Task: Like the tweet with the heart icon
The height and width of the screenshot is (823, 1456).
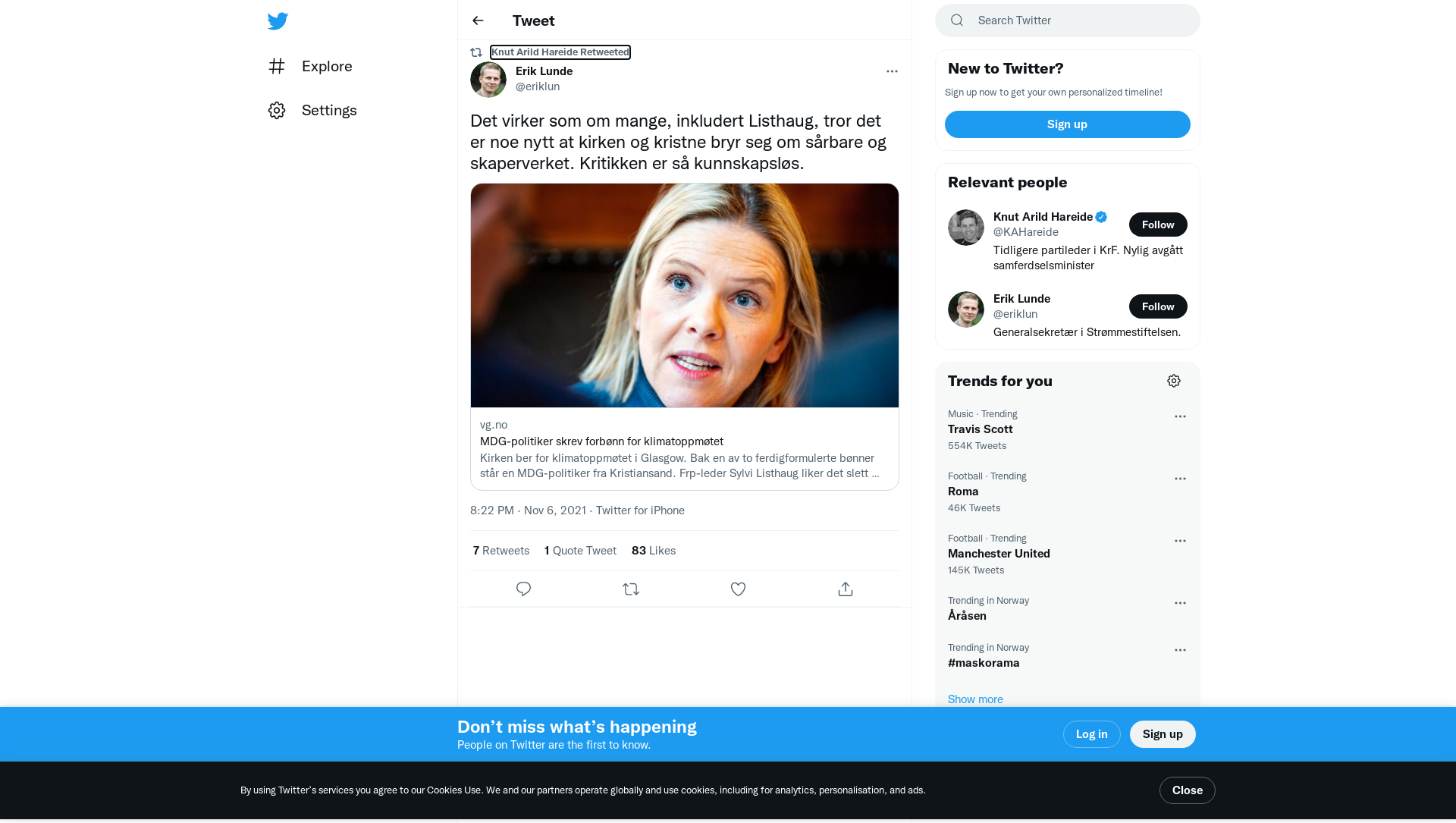Action: click(x=738, y=589)
